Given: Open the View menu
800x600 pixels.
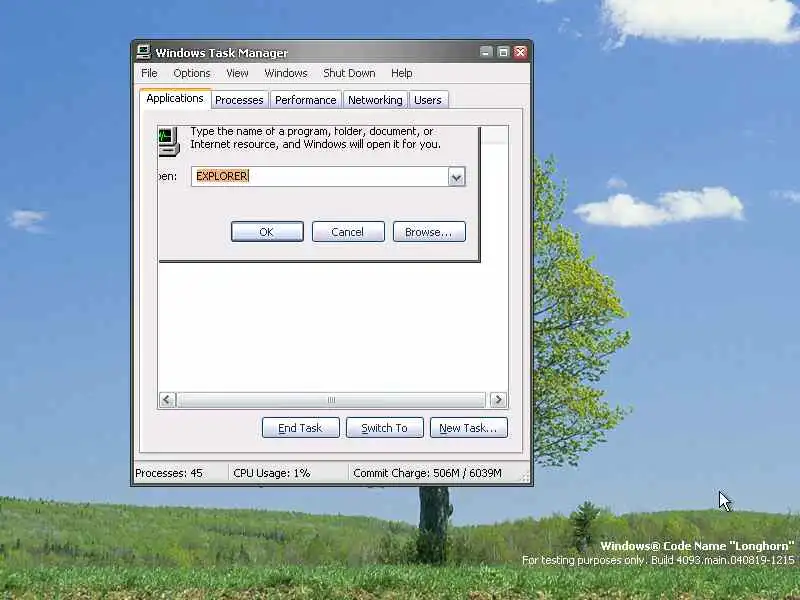Looking at the screenshot, I should coord(237,73).
